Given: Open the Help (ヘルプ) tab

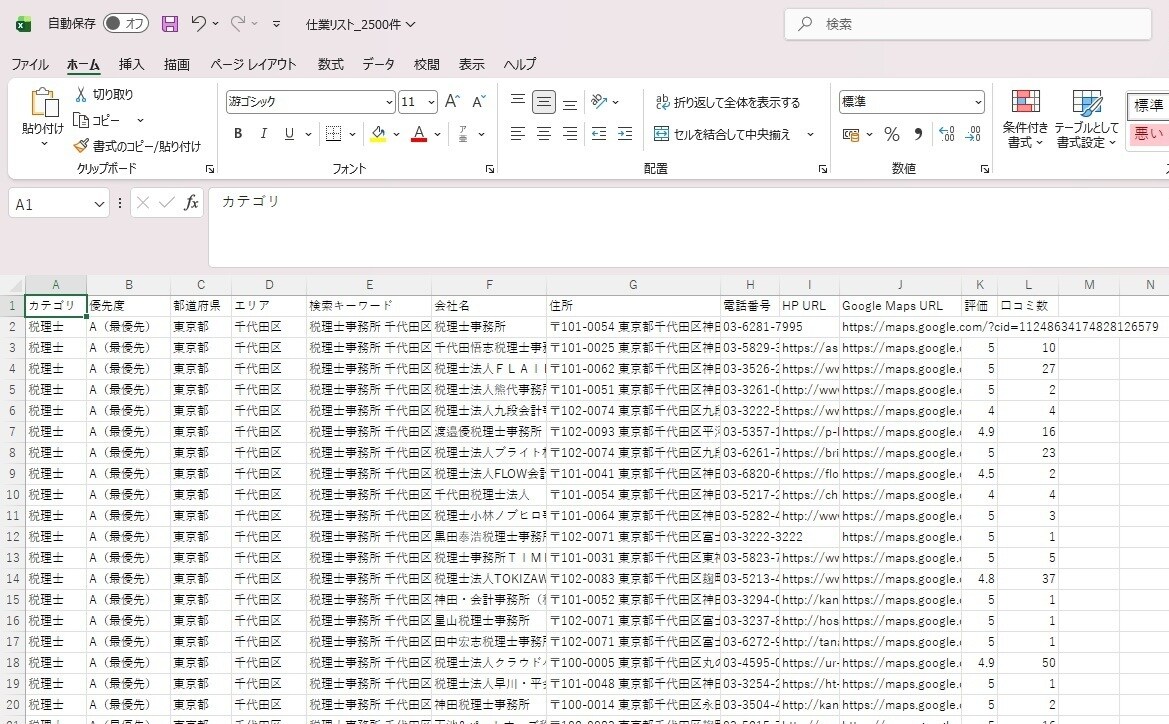Looking at the screenshot, I should tap(519, 64).
